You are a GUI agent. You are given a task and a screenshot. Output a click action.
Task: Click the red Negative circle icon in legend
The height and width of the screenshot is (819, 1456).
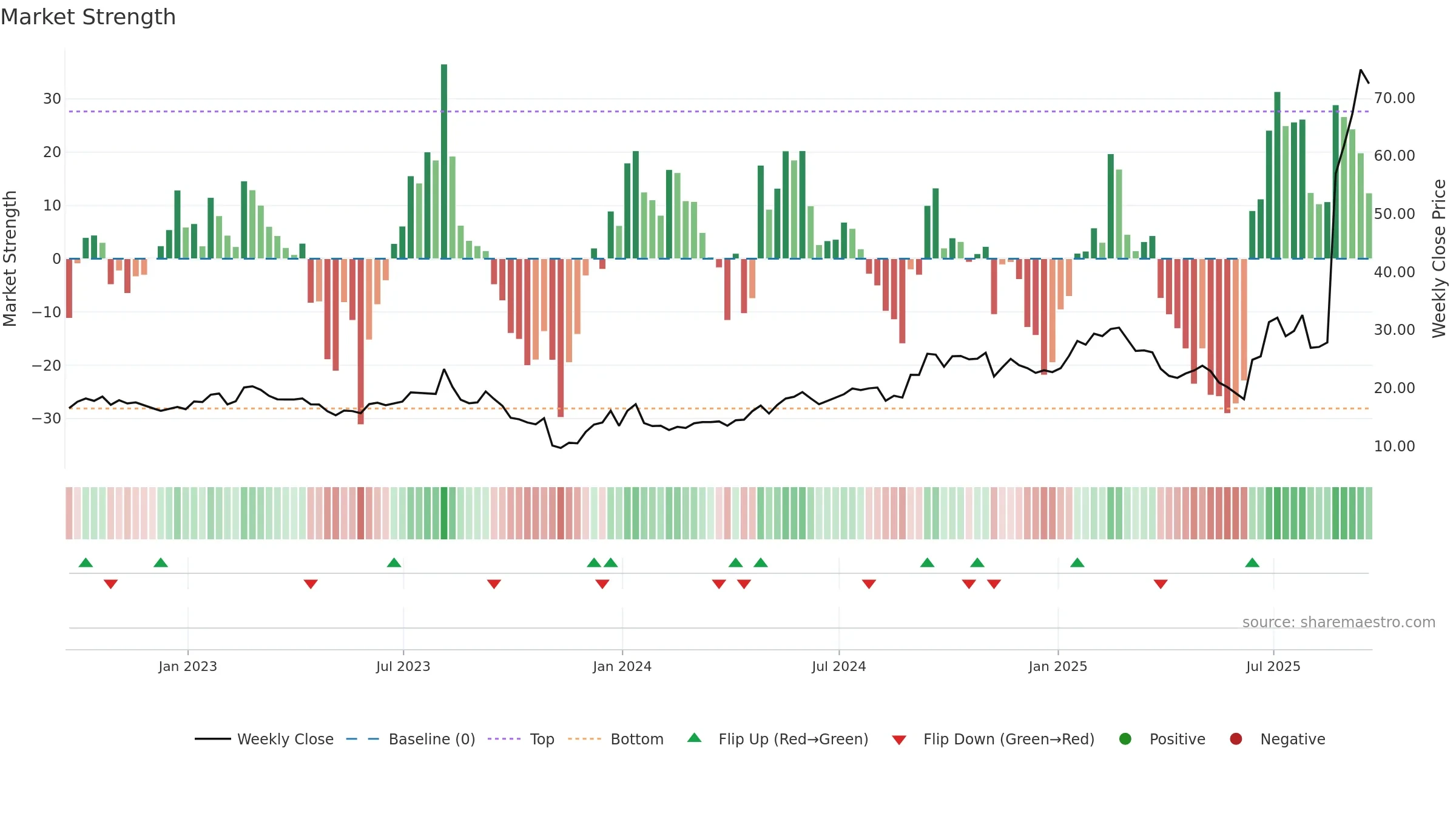click(1236, 739)
